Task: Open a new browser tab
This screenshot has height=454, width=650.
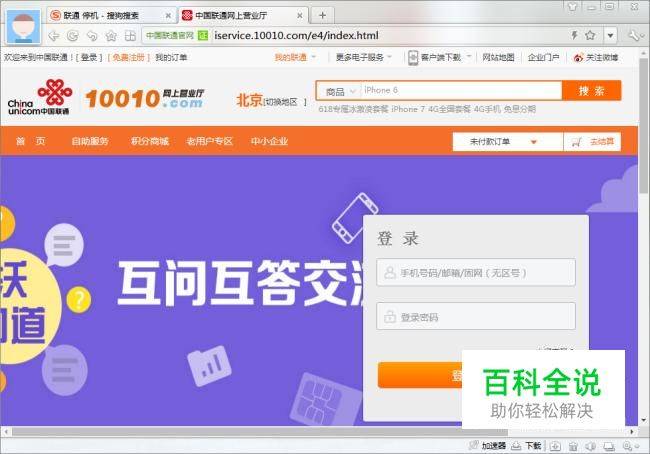Action: 323,16
